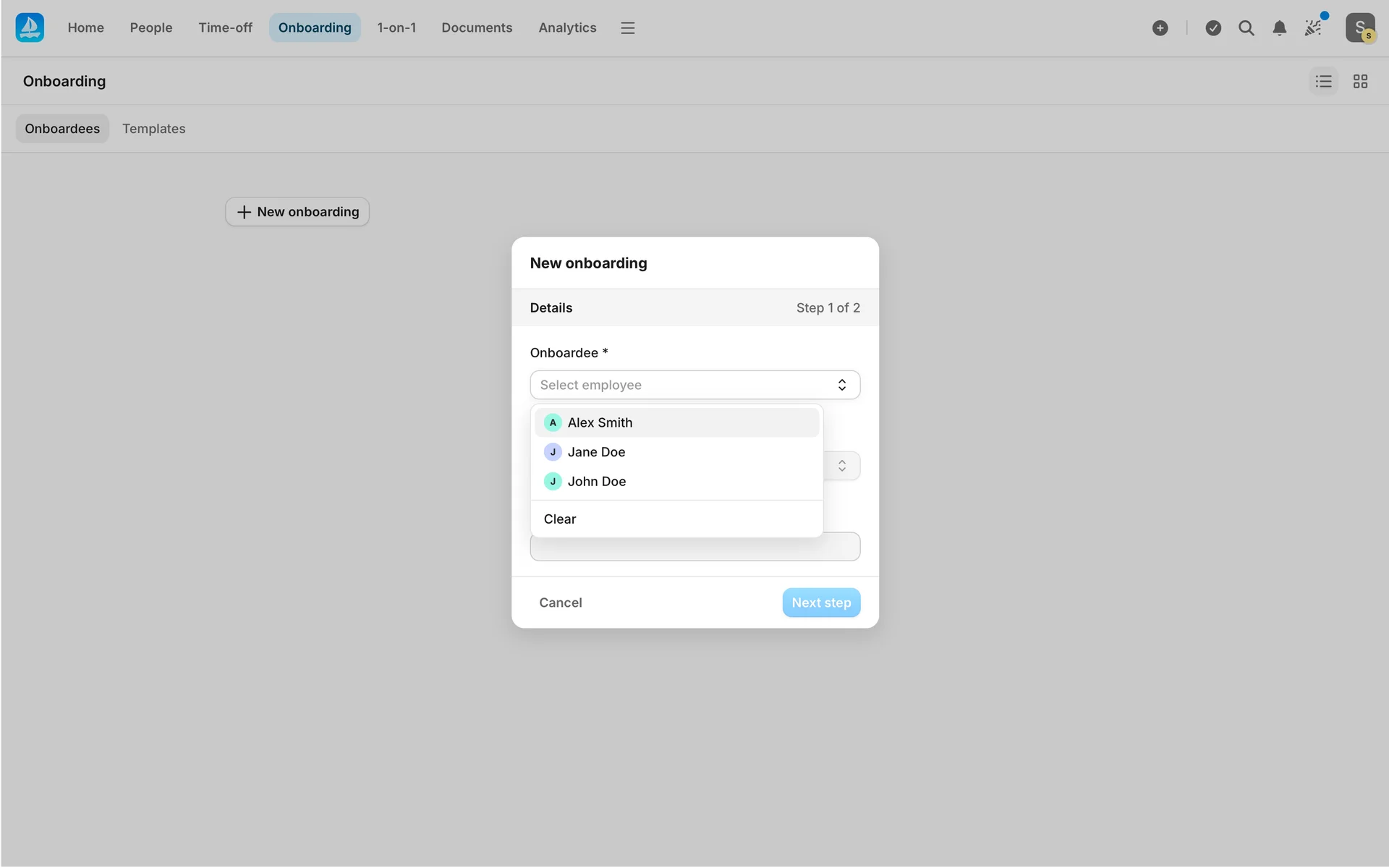Image resolution: width=1389 pixels, height=868 pixels.
Task: Cancel the New onboarding dialog
Action: tap(560, 603)
